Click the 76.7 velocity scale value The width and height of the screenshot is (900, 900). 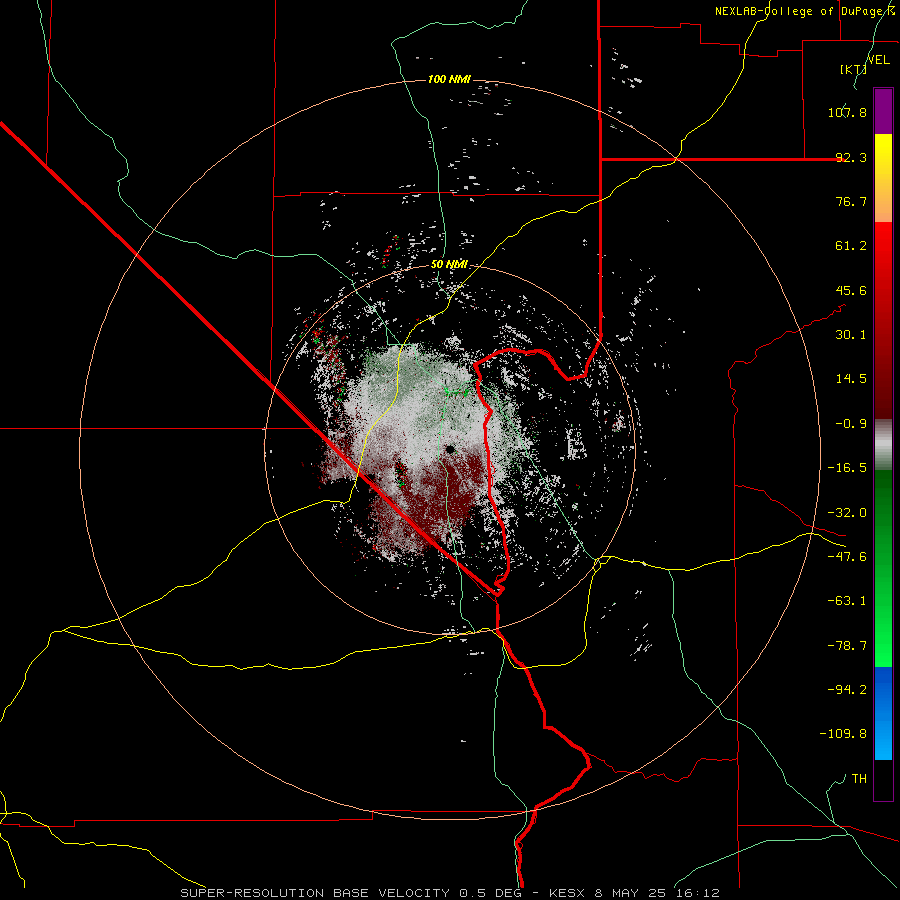coord(851,201)
